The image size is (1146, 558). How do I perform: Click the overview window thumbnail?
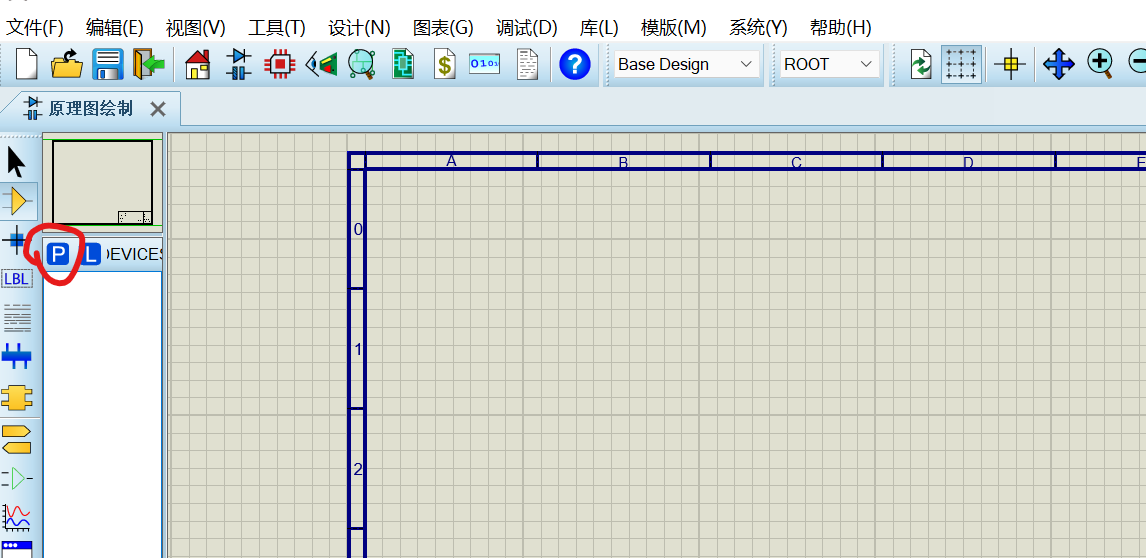(x=102, y=182)
